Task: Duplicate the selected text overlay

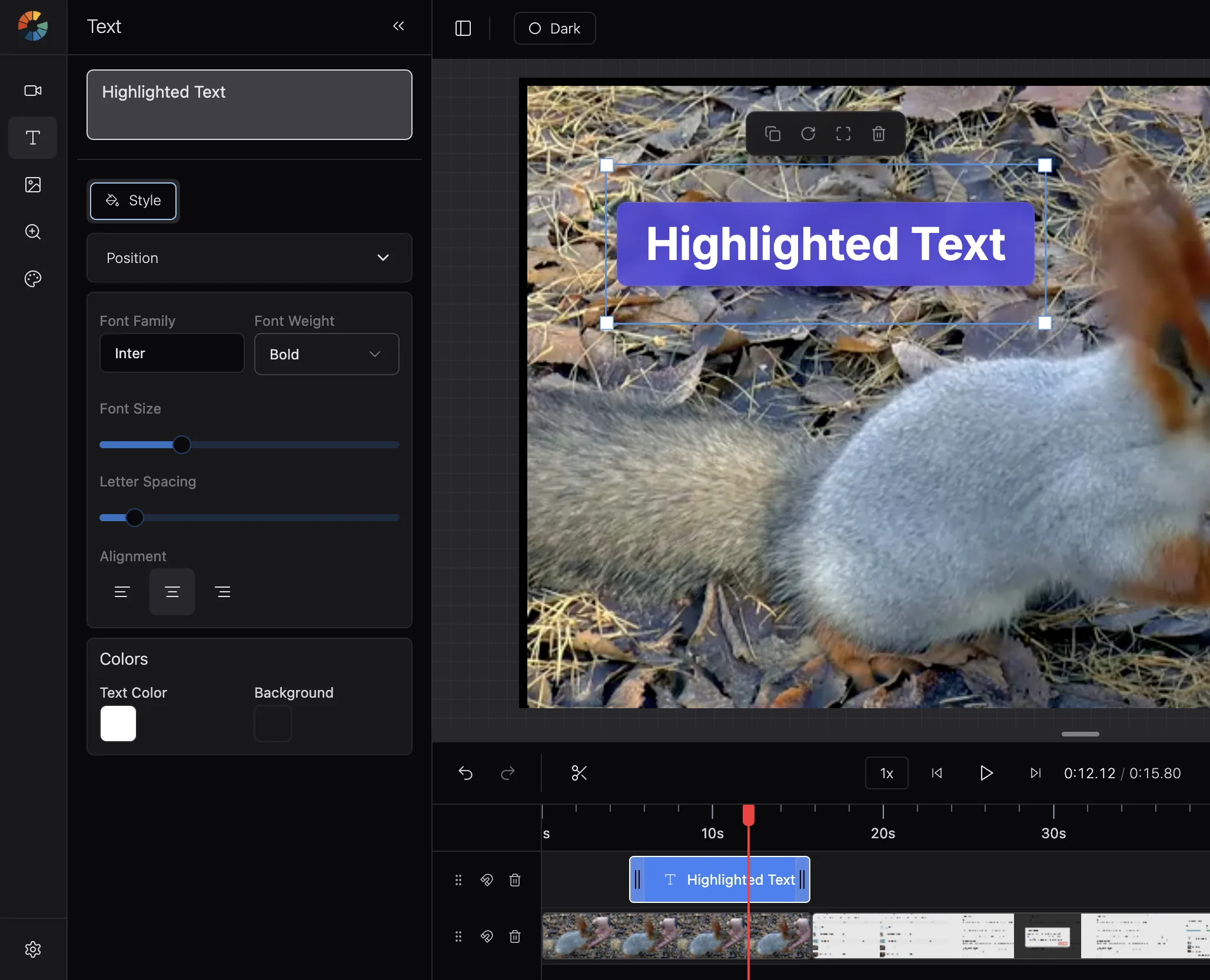Action: (773, 134)
